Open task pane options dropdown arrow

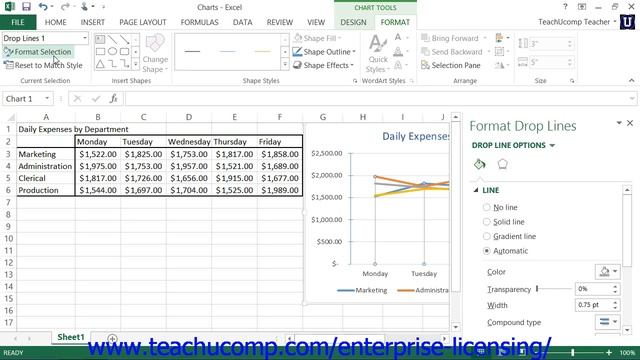(x=619, y=123)
